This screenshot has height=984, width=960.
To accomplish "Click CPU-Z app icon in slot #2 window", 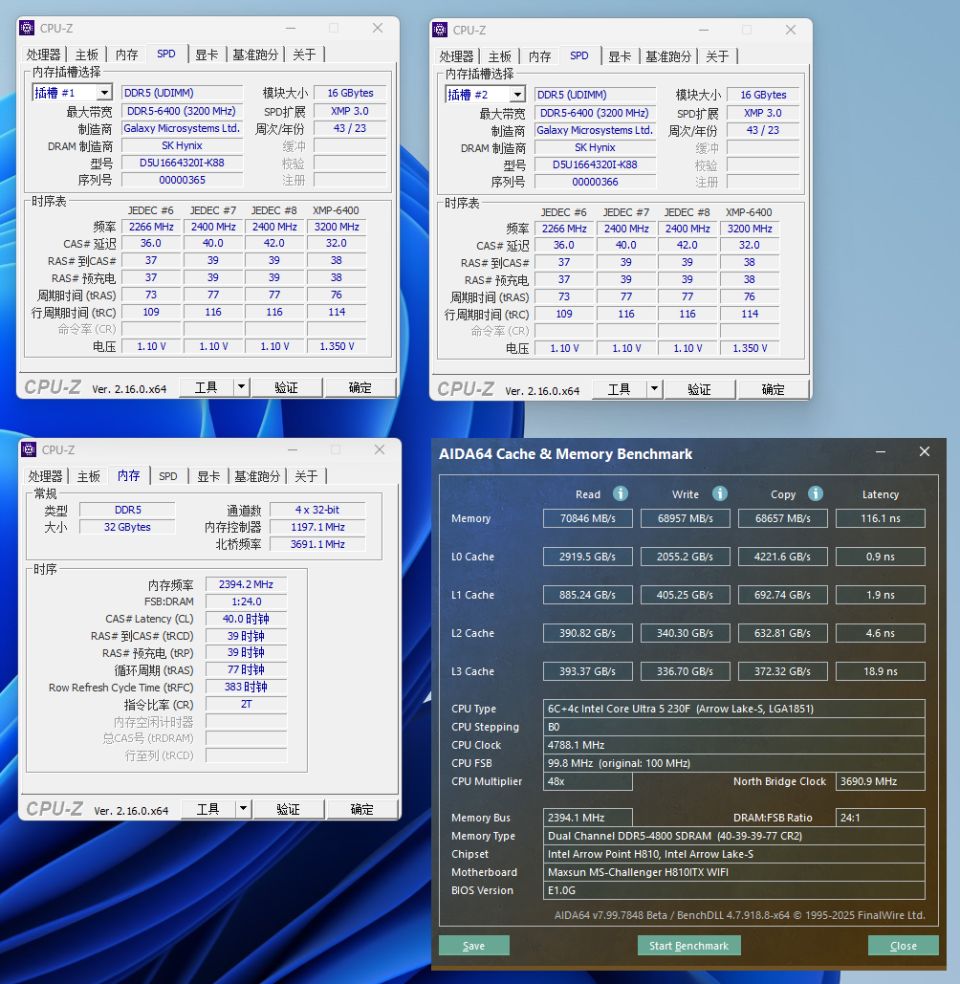I will tap(440, 29).
